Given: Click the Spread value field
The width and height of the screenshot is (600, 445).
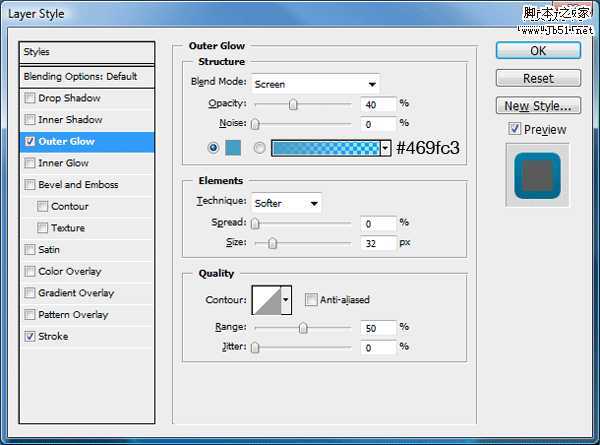Looking at the screenshot, I should [378, 223].
